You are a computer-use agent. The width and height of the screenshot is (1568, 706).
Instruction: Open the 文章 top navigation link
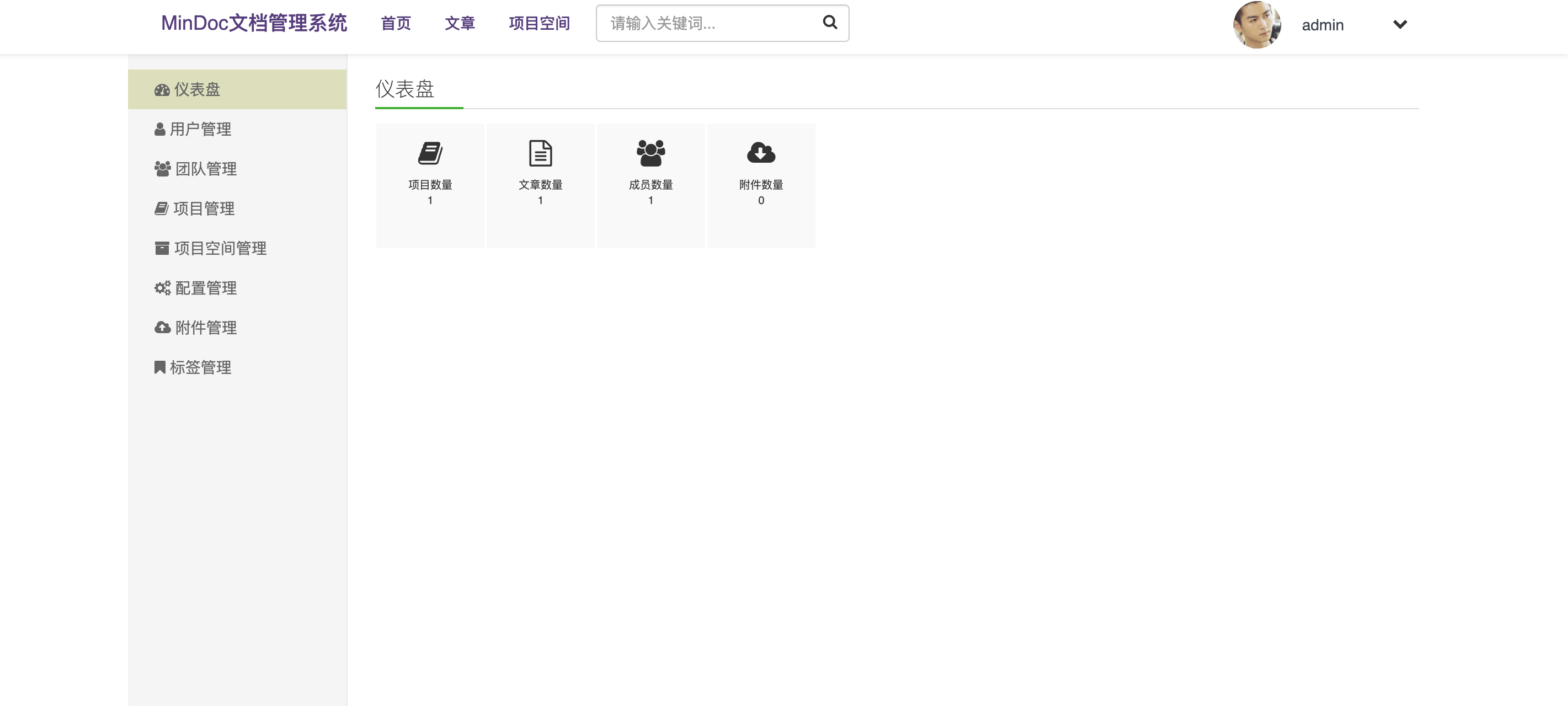[x=460, y=23]
